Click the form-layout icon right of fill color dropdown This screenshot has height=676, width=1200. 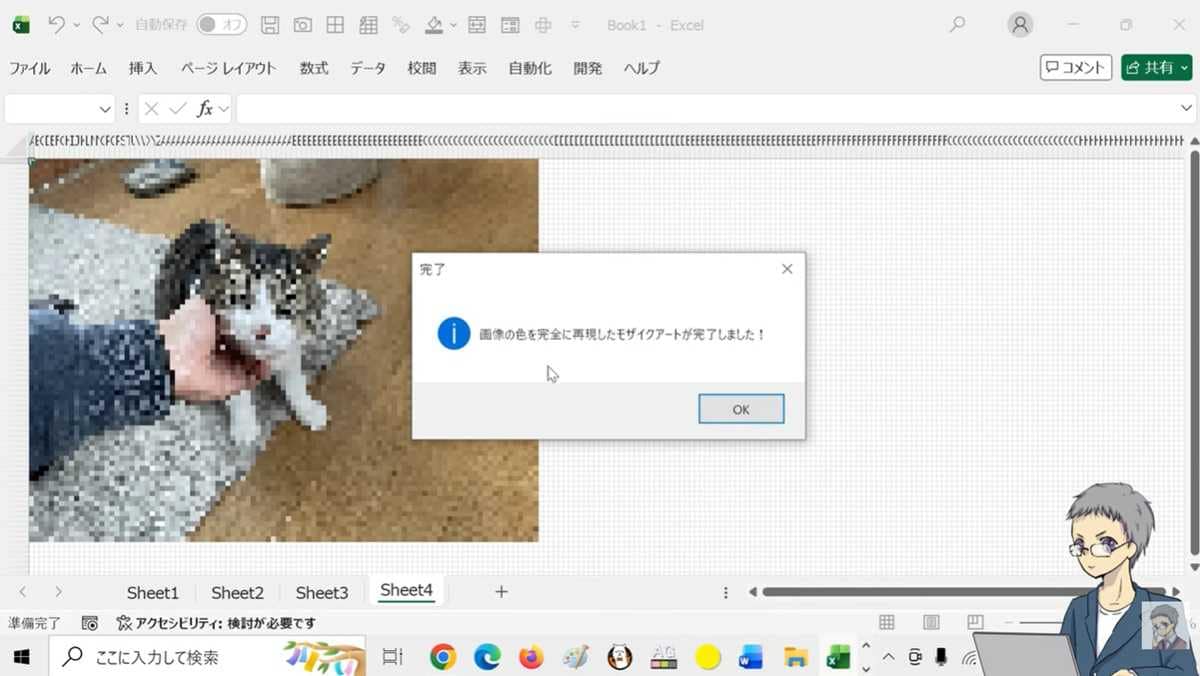coord(477,25)
